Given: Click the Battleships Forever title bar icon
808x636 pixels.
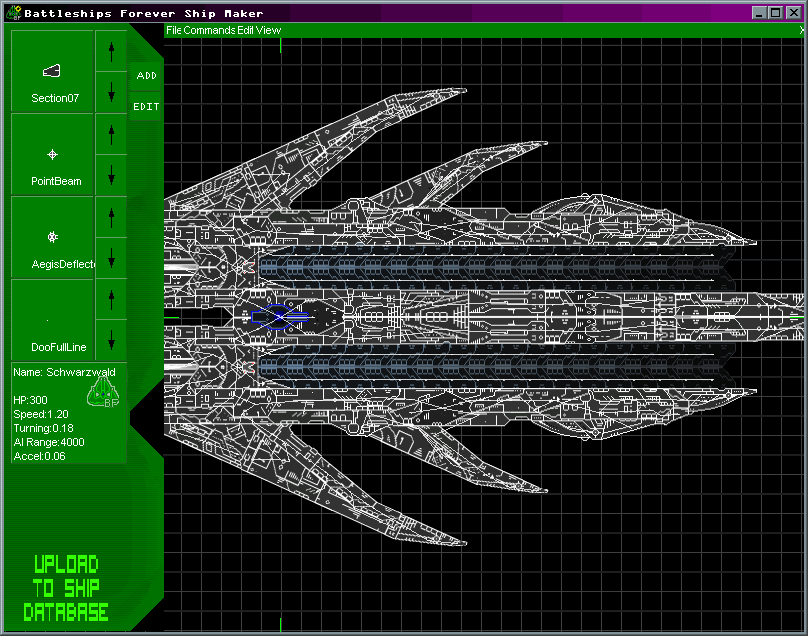Looking at the screenshot, I should coord(13,13).
